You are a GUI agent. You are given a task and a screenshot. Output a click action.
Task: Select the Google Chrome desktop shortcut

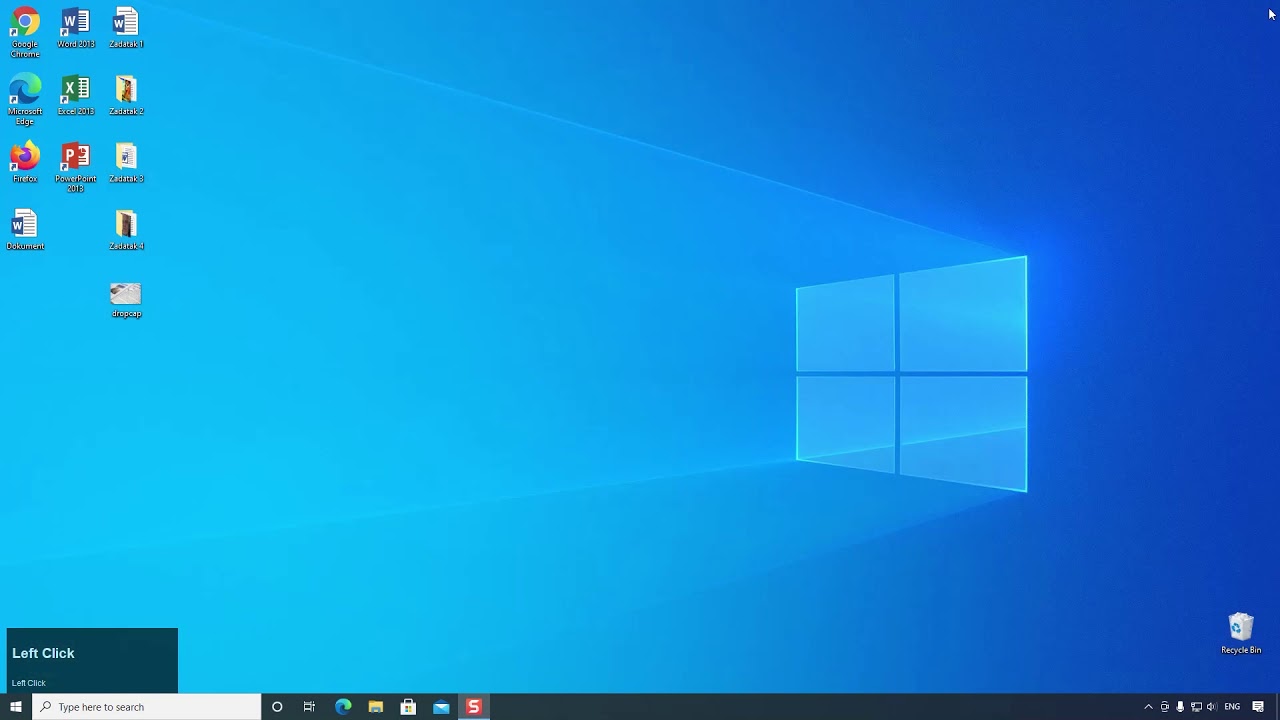25,33
